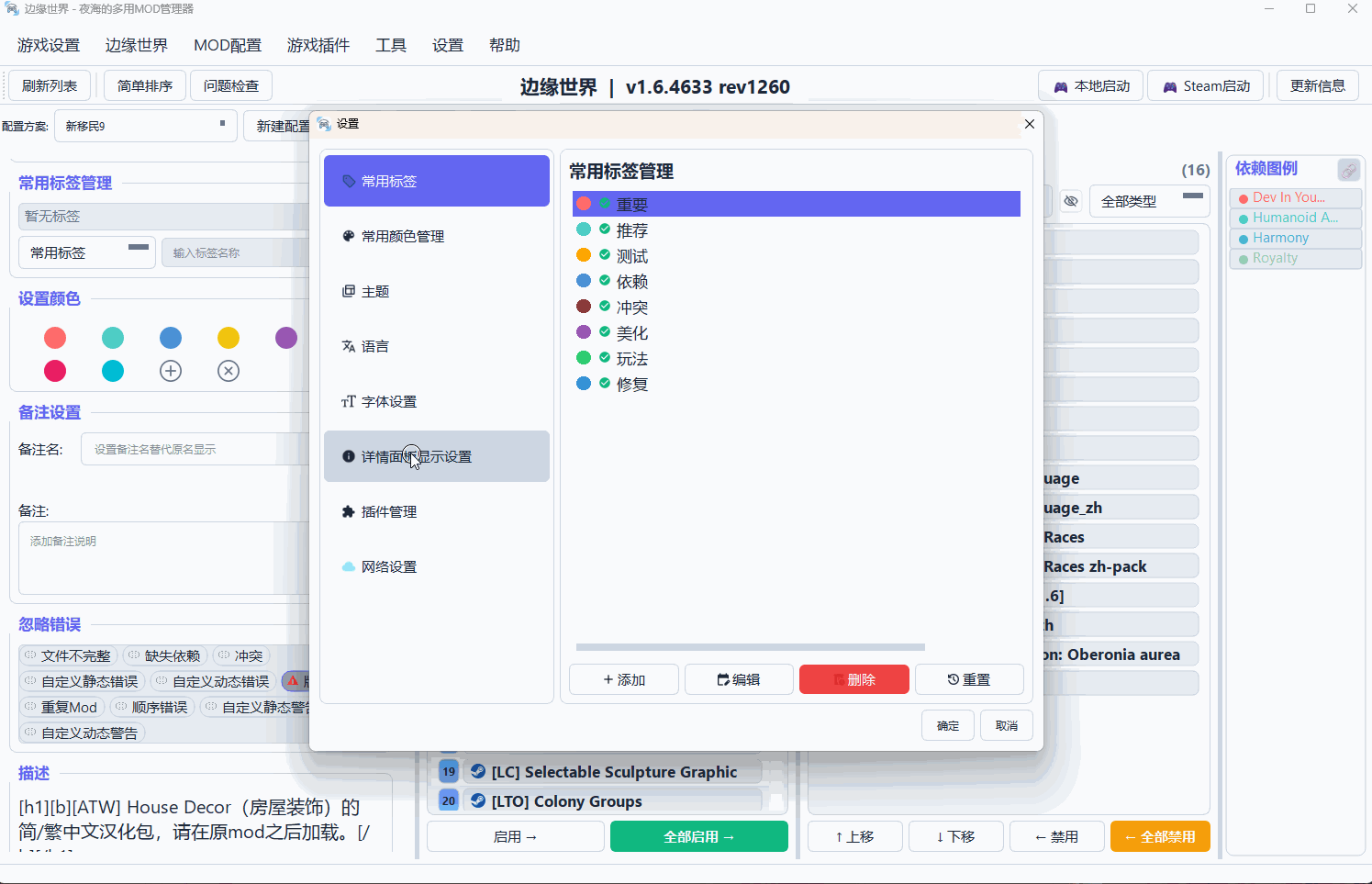Toggle the hidden-mods eye icon
The image size is (1372, 884).
(x=1071, y=200)
